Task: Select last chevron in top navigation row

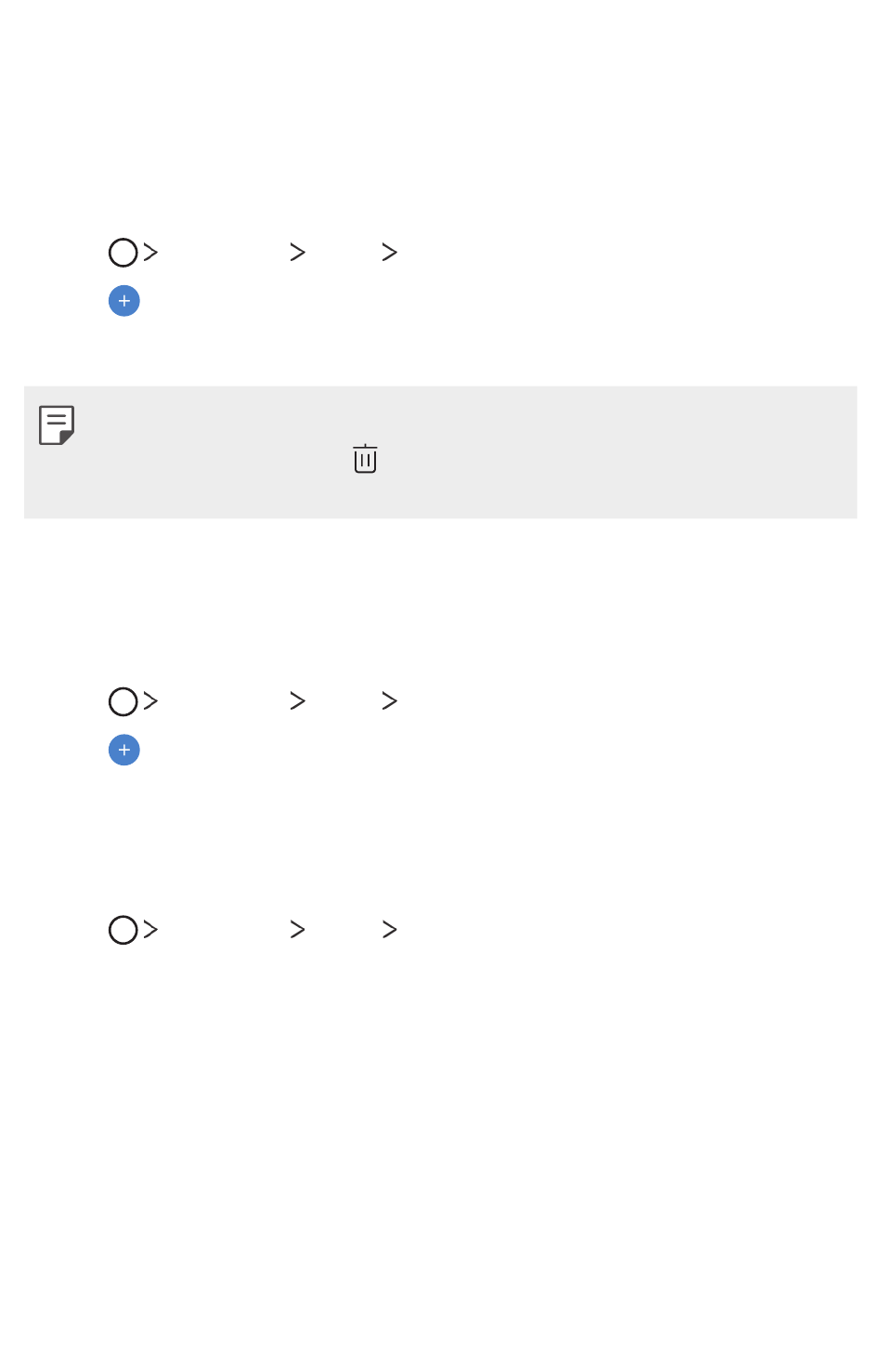Action: [x=390, y=252]
